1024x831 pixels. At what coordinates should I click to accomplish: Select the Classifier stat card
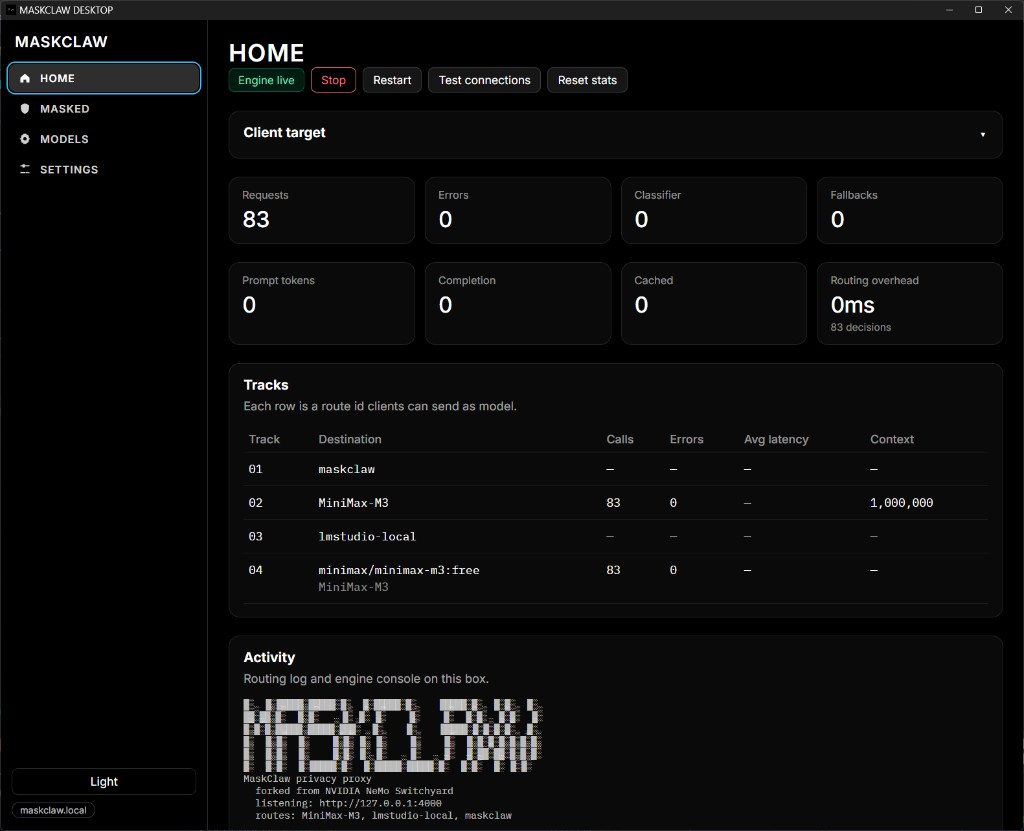pos(714,210)
